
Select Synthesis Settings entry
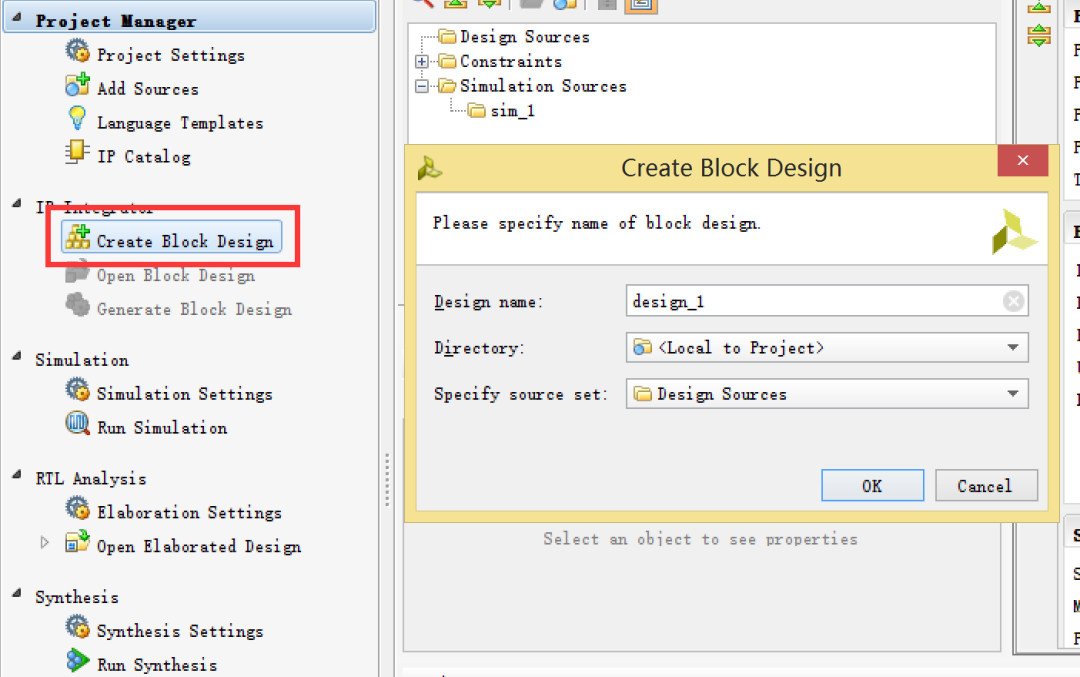point(180,631)
